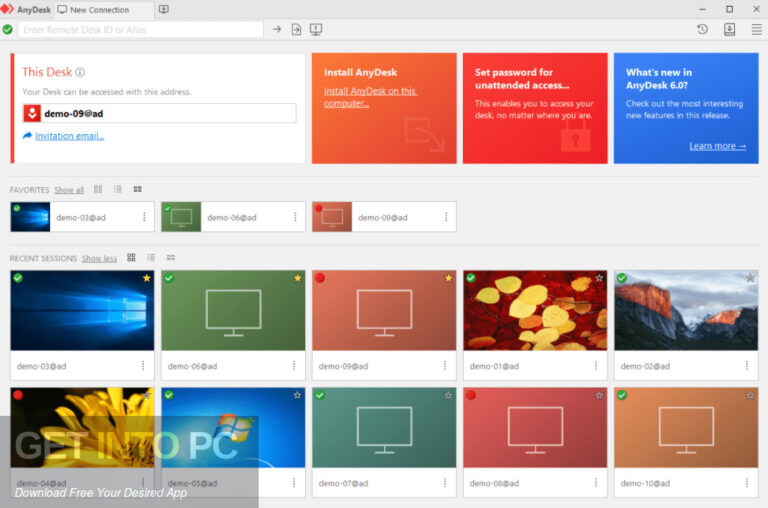
Task: Select the demo-09@ad address field
Action: click(x=159, y=113)
